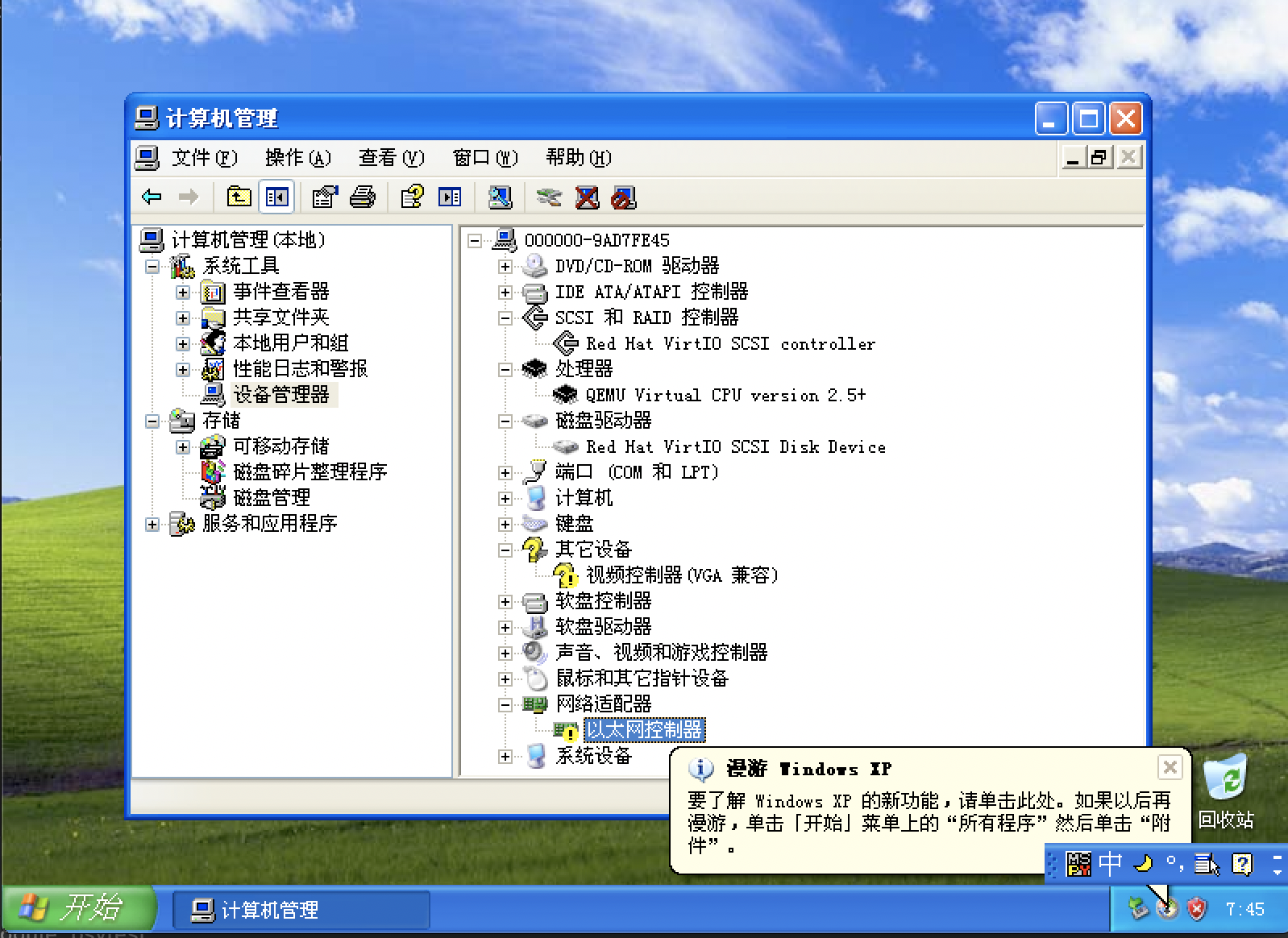The image size is (1288, 938).
Task: Click the Ethernet controller warning icon
Action: (565, 730)
